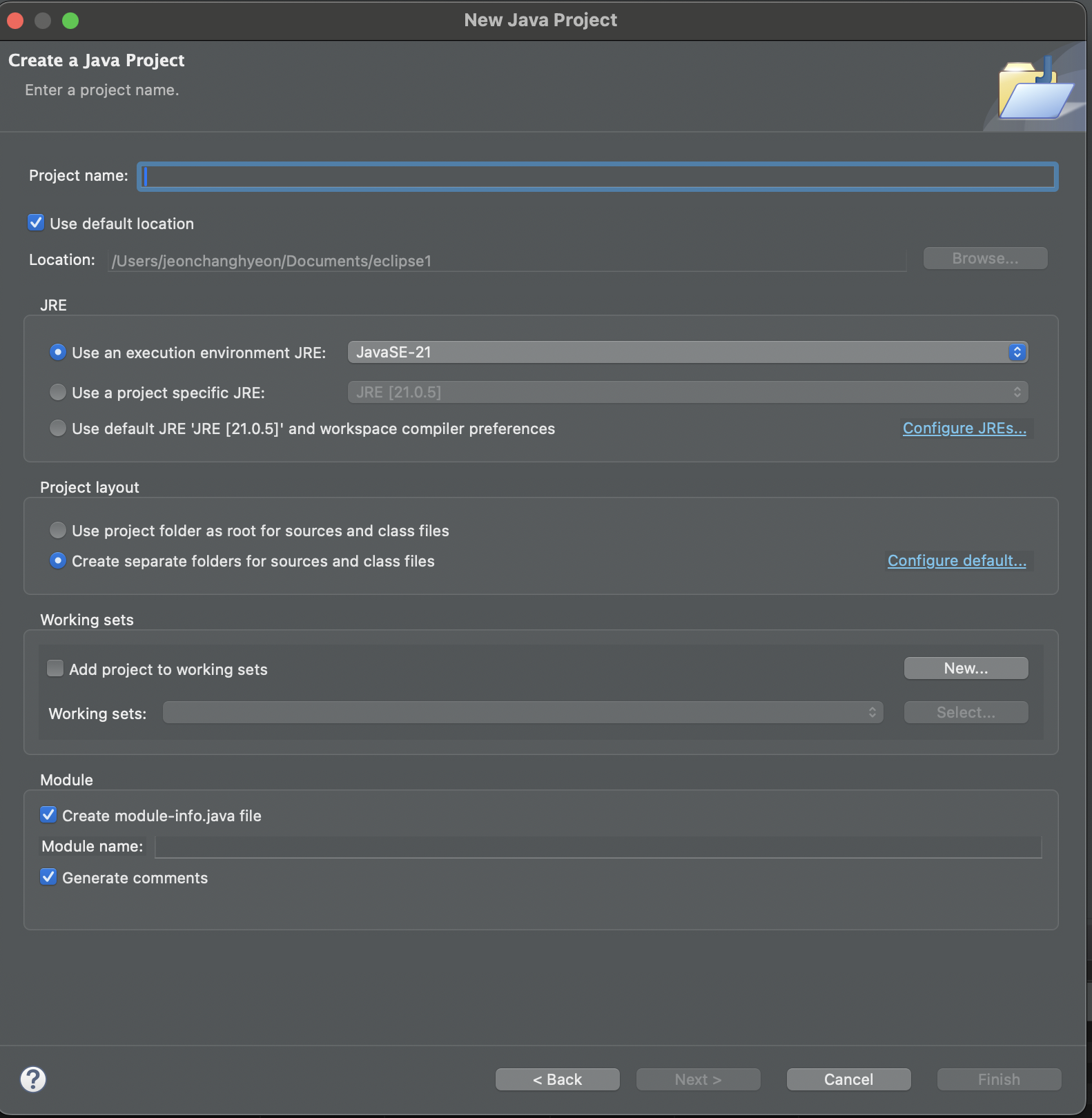This screenshot has height=1118, width=1092.
Task: Open the Configure default... link
Action: (x=957, y=560)
